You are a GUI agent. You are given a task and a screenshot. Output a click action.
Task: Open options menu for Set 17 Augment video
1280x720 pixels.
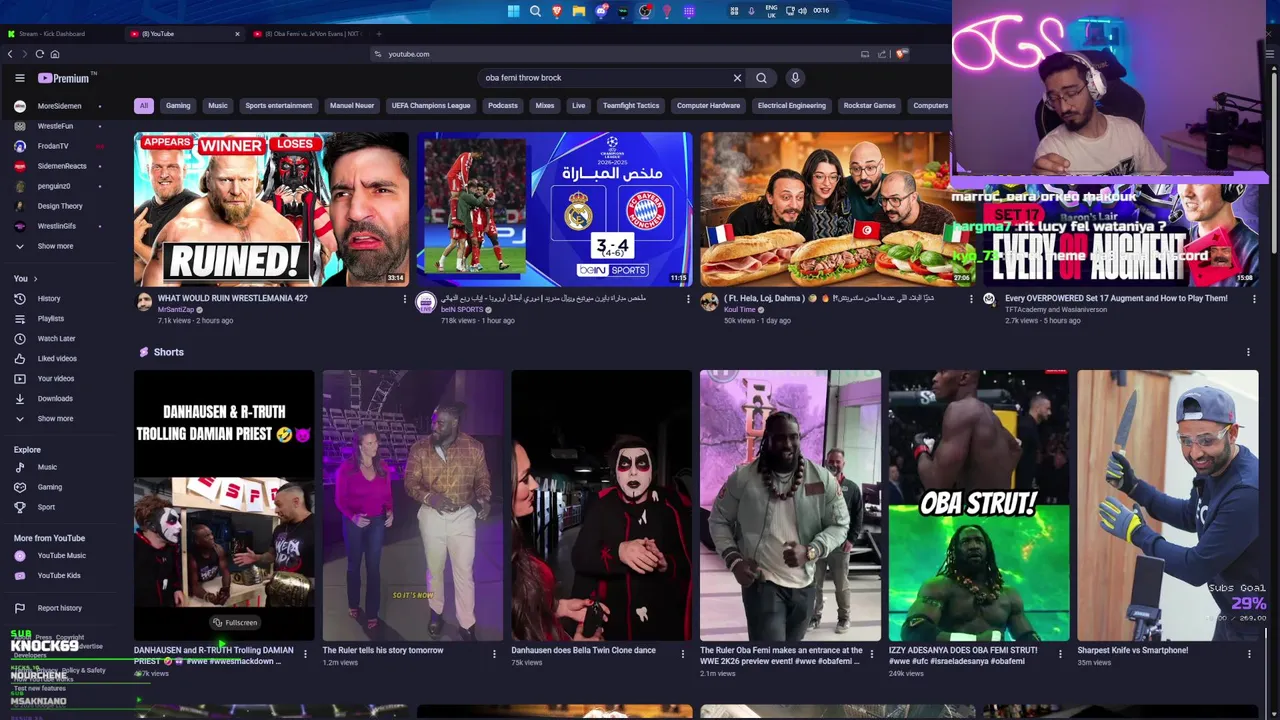point(1254,298)
